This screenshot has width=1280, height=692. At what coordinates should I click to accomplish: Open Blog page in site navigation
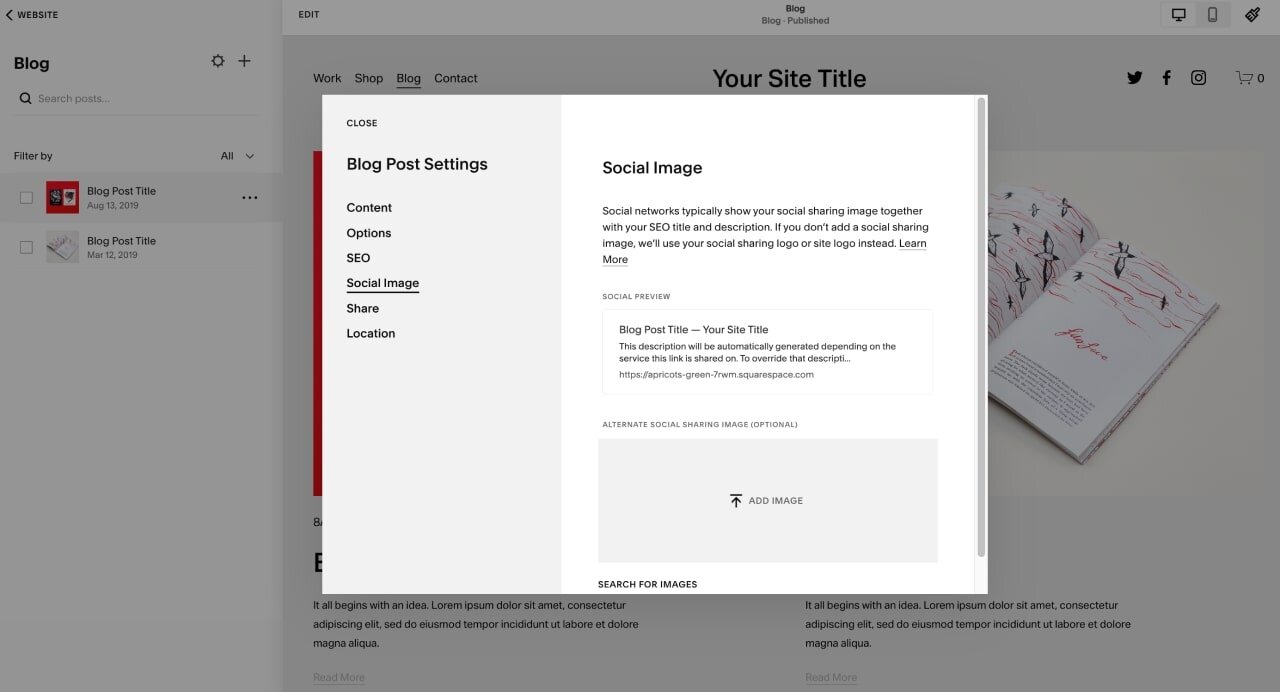coord(408,78)
